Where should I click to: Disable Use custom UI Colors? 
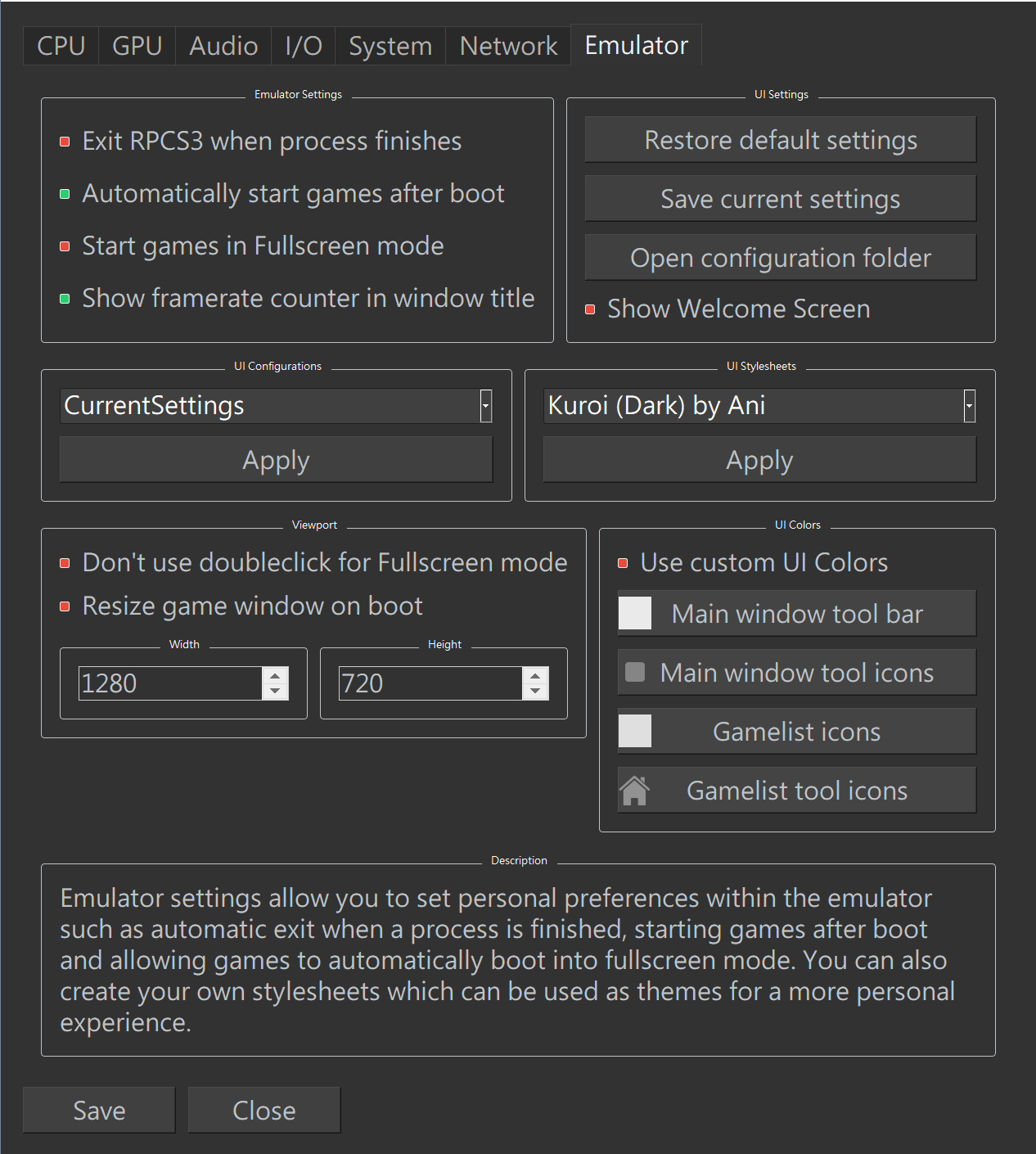(622, 563)
